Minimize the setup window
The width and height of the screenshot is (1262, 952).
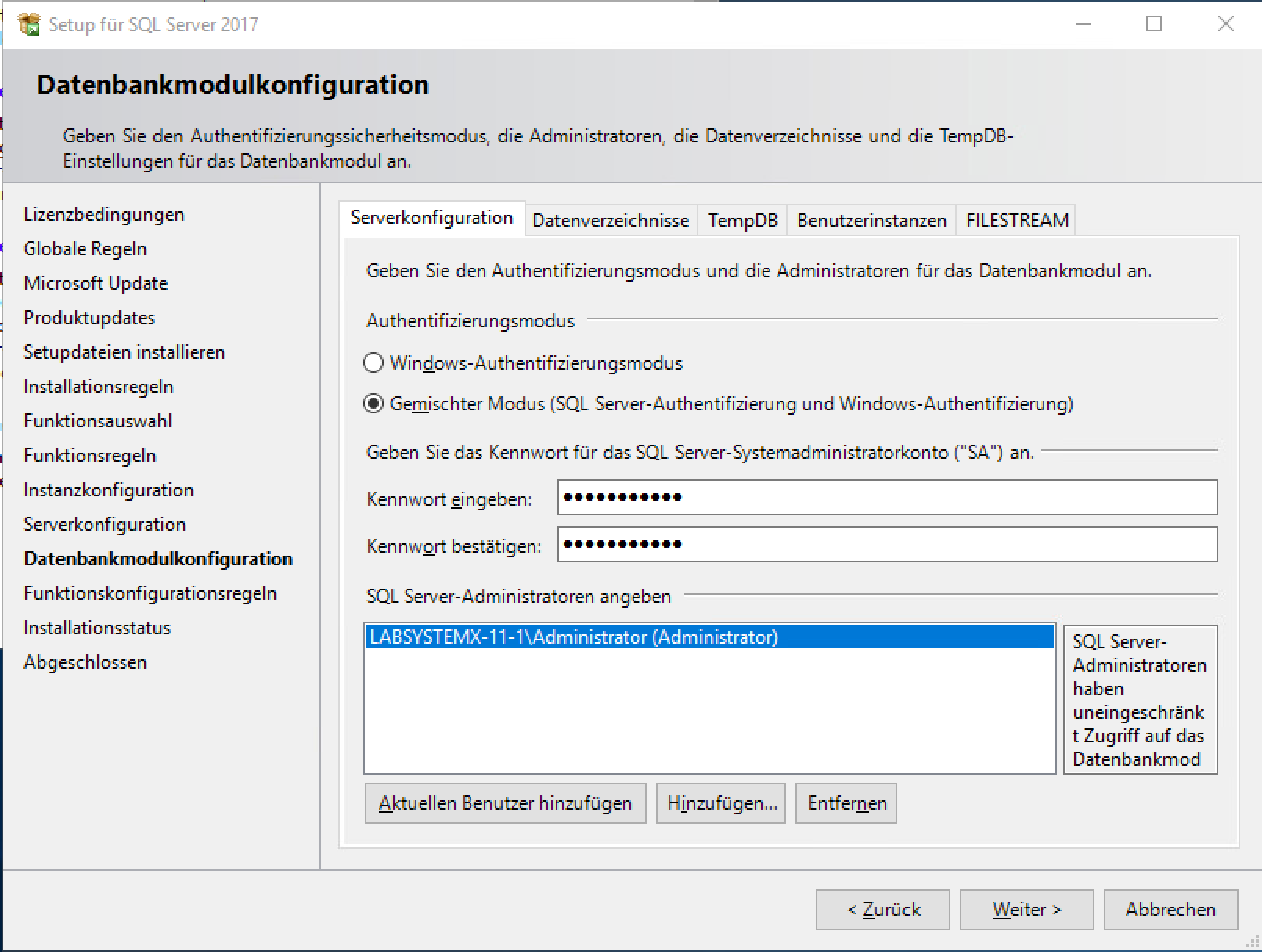pos(1084,24)
